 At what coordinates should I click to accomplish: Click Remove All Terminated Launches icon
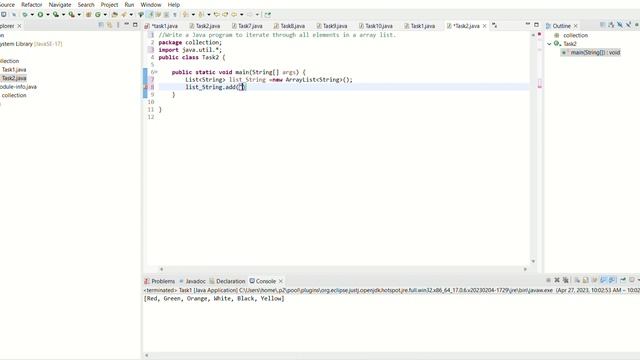pos(565,280)
